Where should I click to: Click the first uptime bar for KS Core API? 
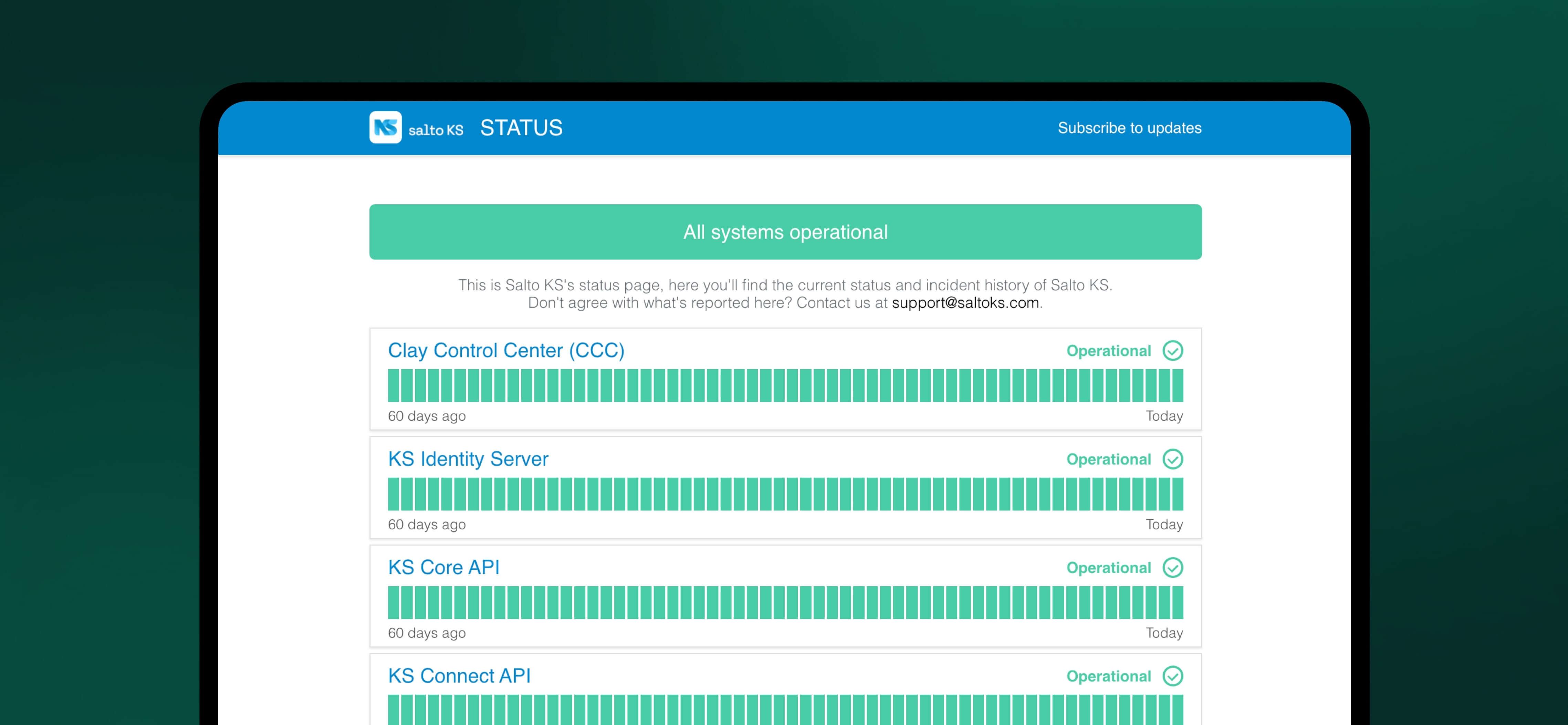click(393, 602)
